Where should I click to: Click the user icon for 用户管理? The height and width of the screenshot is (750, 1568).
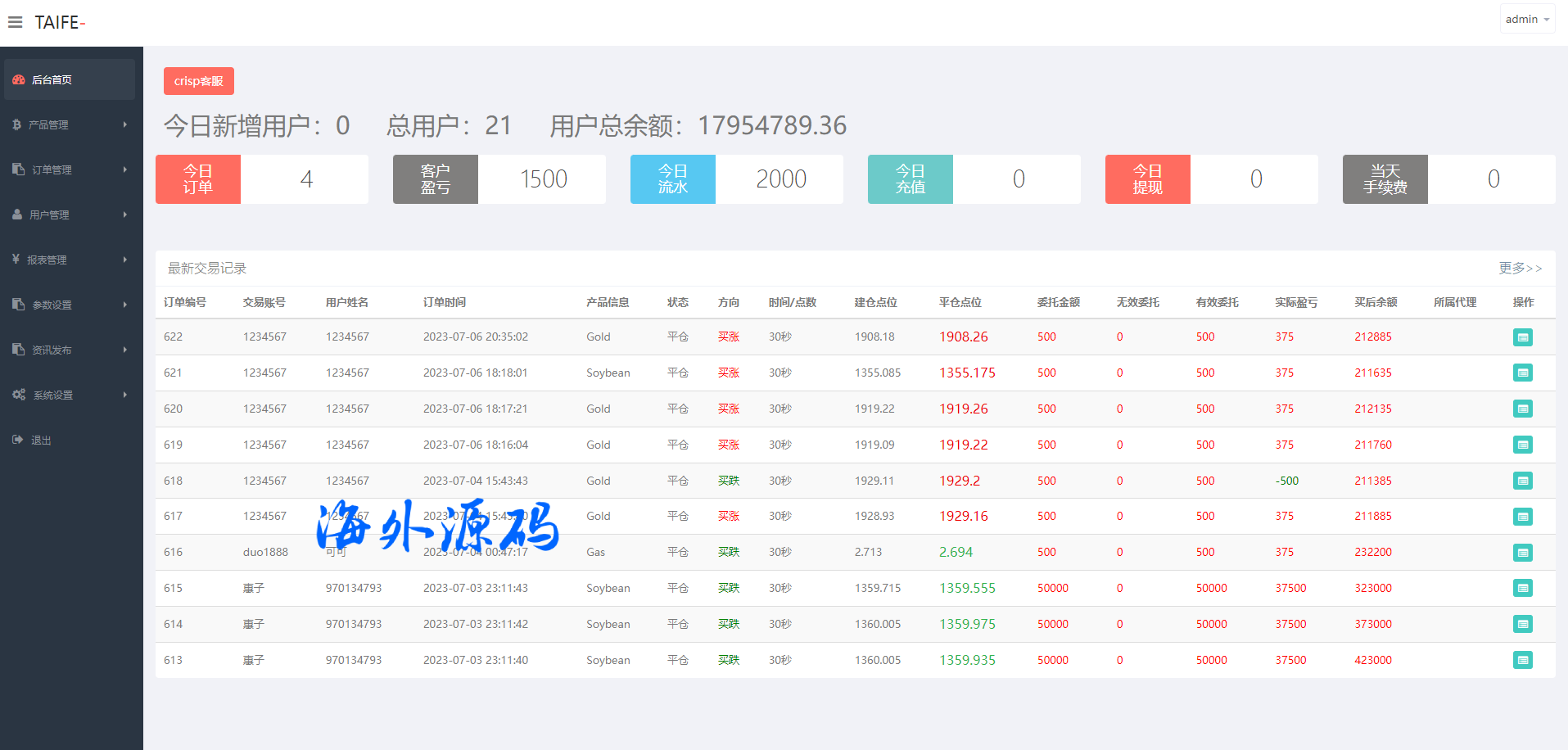tap(17, 215)
